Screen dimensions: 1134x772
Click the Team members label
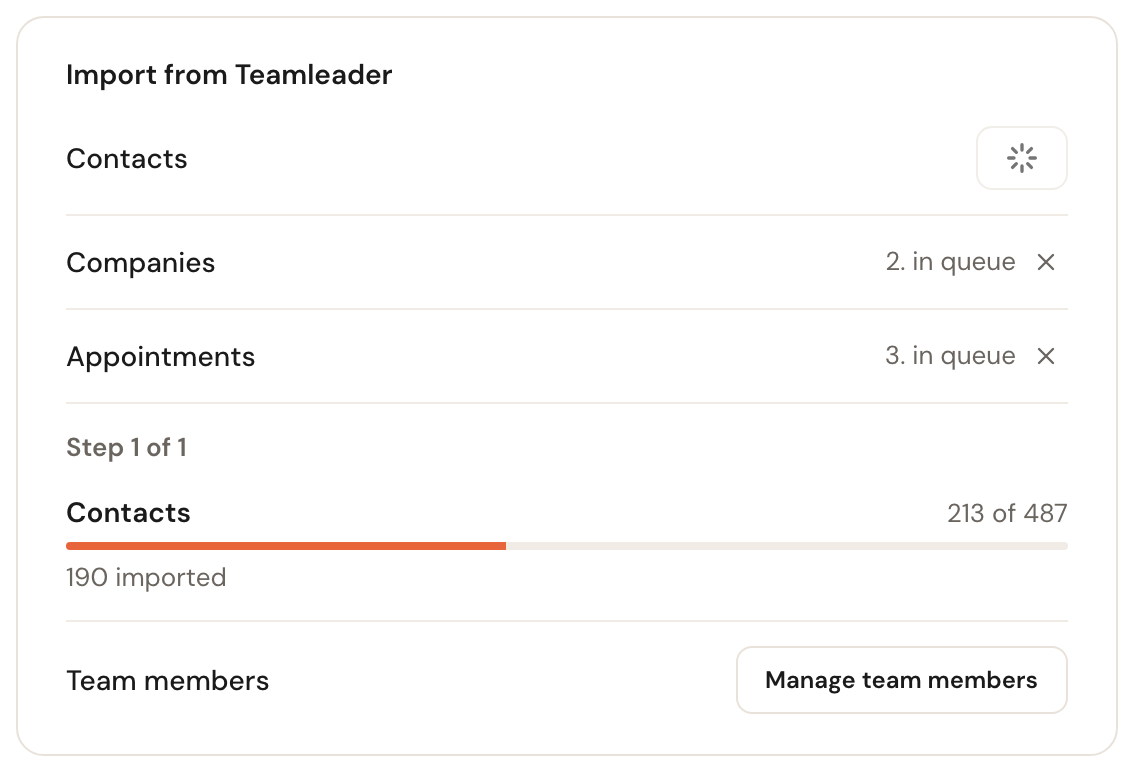coord(168,681)
